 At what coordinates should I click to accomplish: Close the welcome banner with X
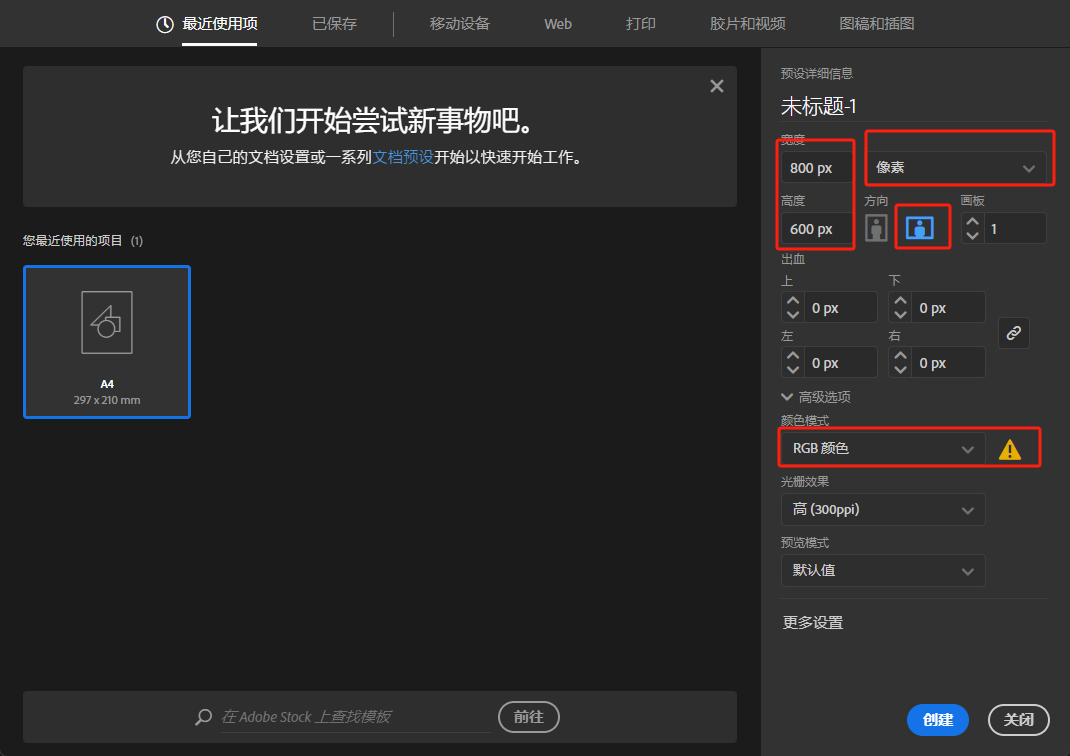[x=717, y=86]
